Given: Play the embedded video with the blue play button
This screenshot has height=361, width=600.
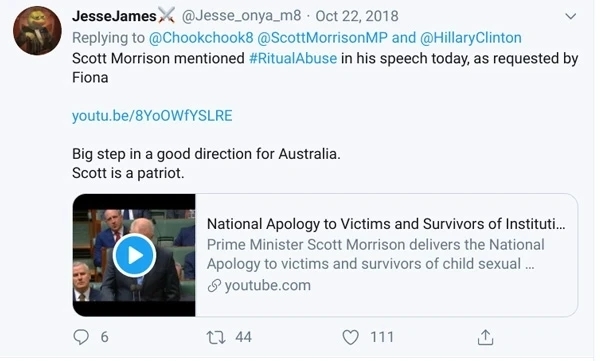Looking at the screenshot, I should click(x=134, y=255).
